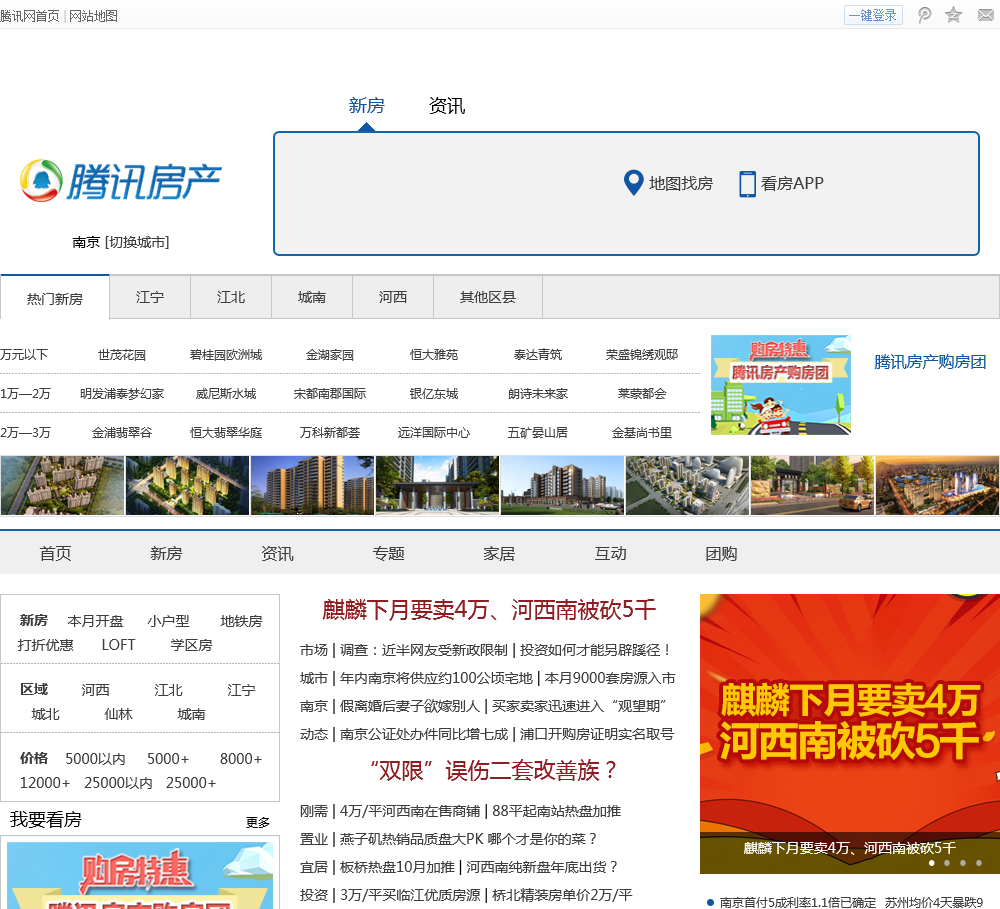Open 恒大雅苑 listing link
1000x909 pixels.
(x=434, y=355)
